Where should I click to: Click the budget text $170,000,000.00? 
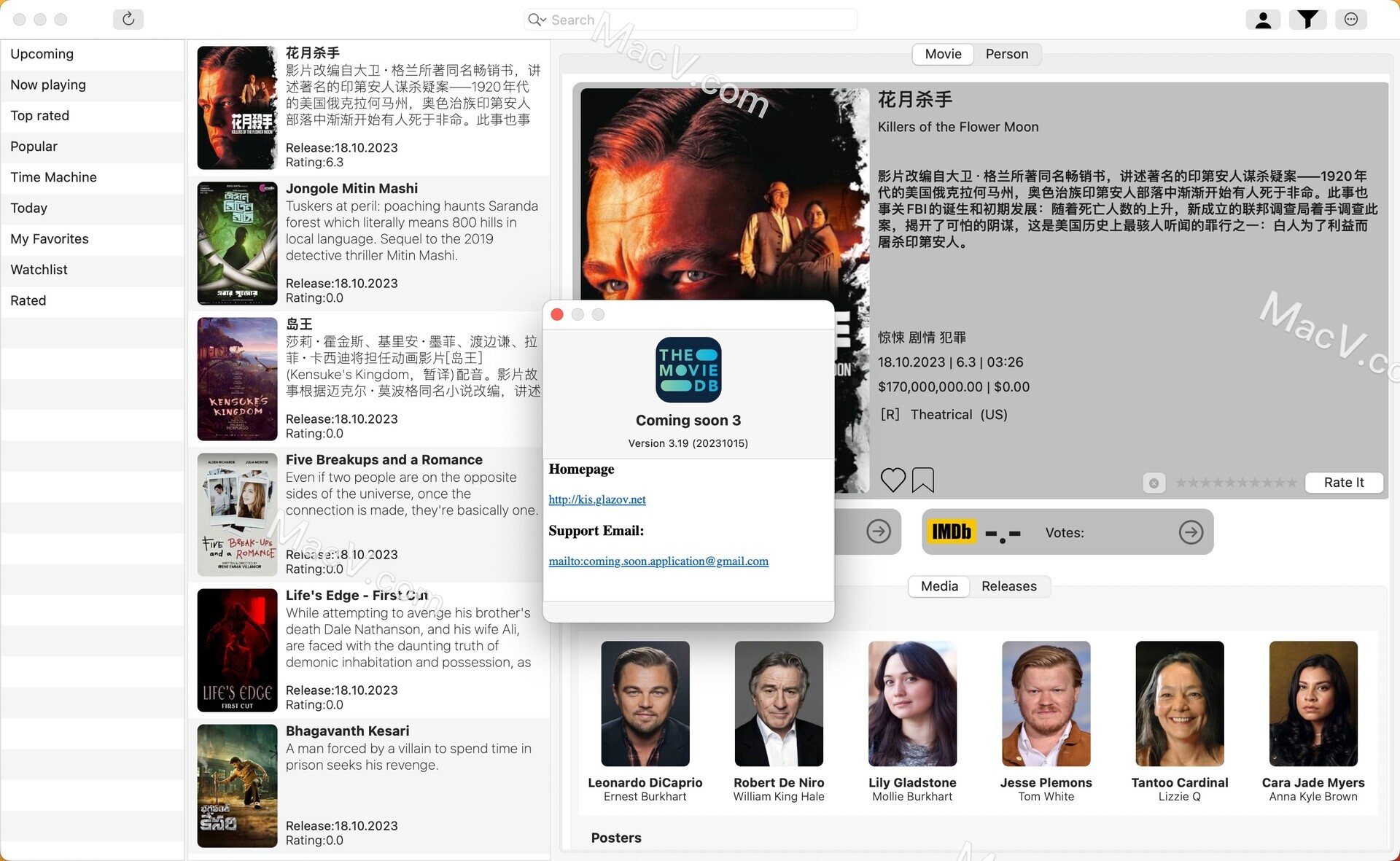[930, 386]
